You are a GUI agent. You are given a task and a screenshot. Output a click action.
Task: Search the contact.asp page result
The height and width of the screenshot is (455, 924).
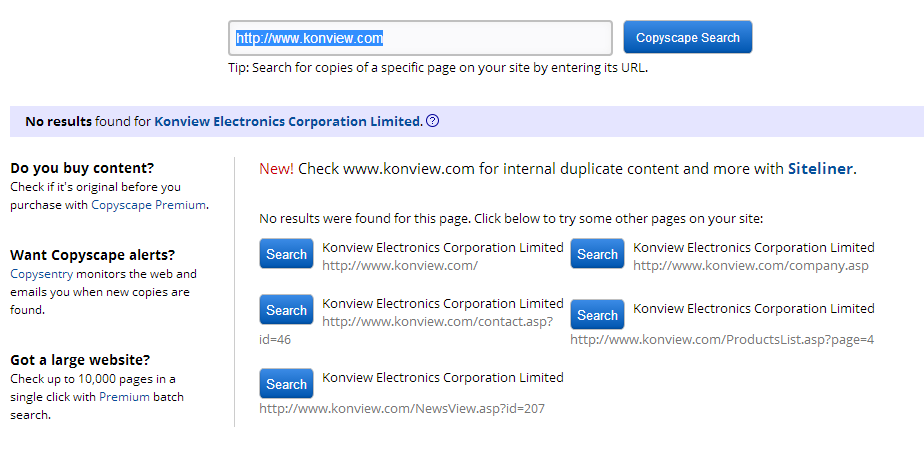click(x=286, y=310)
